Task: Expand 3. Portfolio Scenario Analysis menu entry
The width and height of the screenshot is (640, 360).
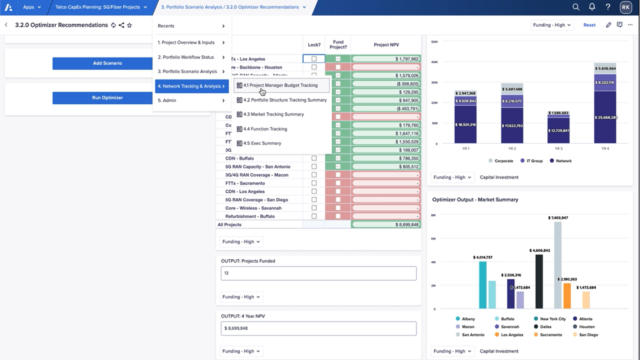Action: (x=191, y=71)
